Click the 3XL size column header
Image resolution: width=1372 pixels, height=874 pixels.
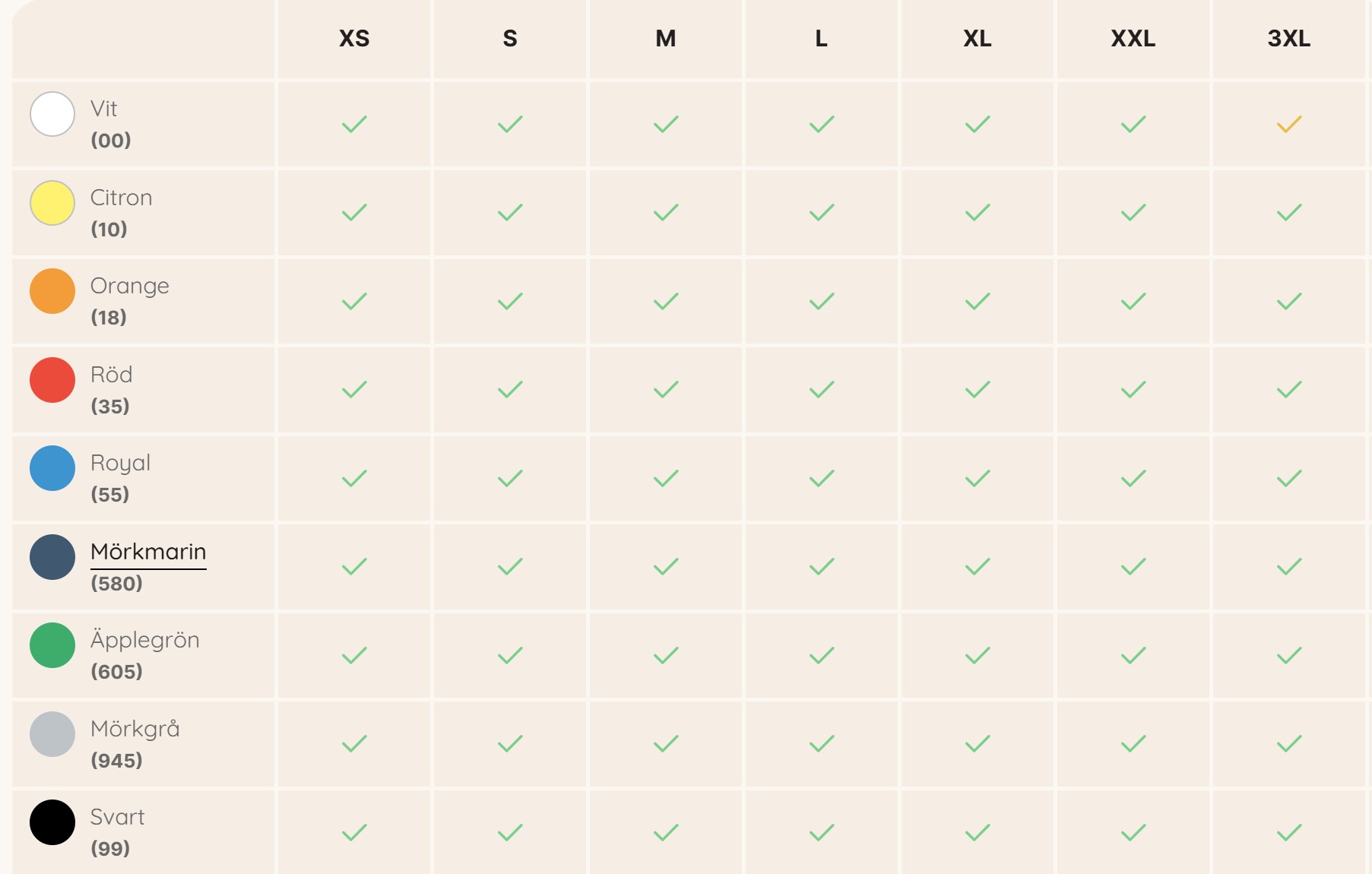point(1289,38)
